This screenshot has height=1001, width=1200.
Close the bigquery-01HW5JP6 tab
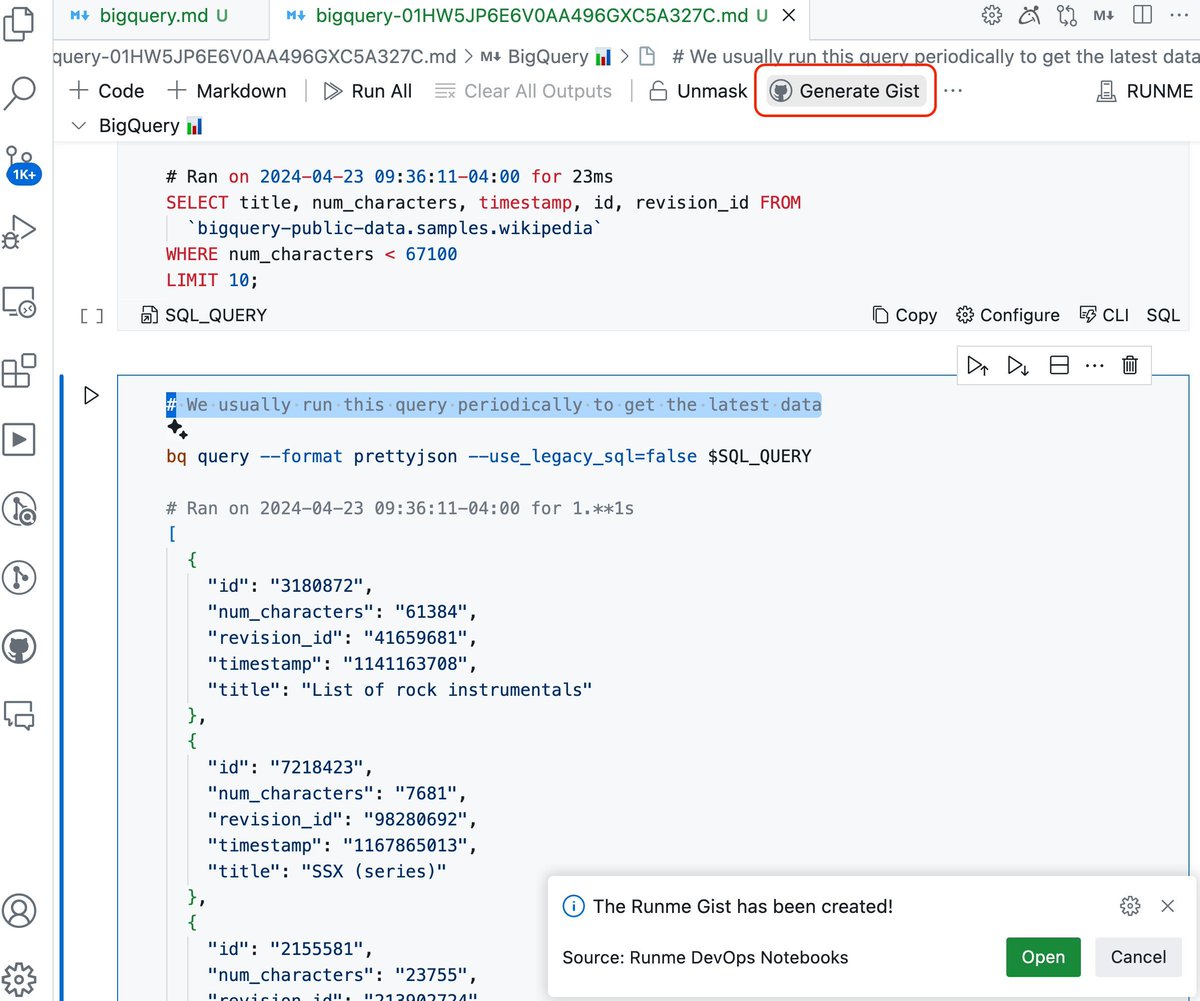pos(788,16)
